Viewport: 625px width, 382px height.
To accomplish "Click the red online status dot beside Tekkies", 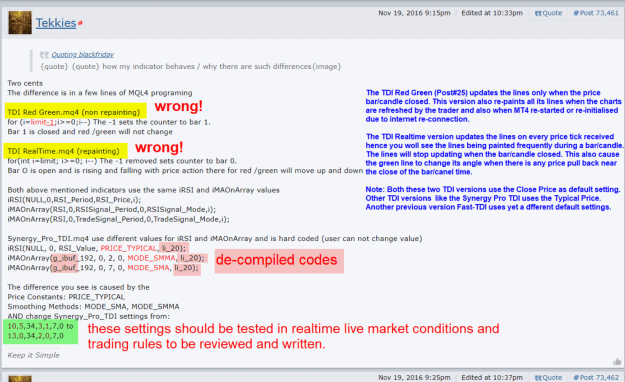I will click(x=80, y=23).
